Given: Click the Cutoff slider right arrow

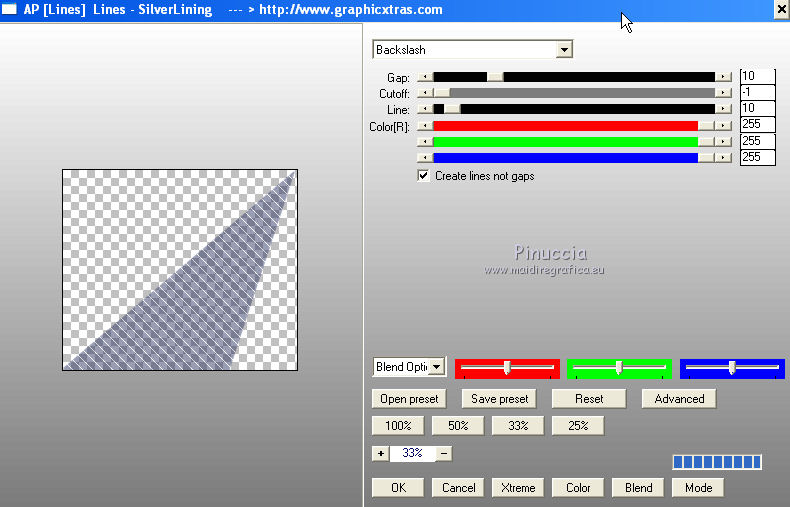Looking at the screenshot, I should click(x=723, y=93).
